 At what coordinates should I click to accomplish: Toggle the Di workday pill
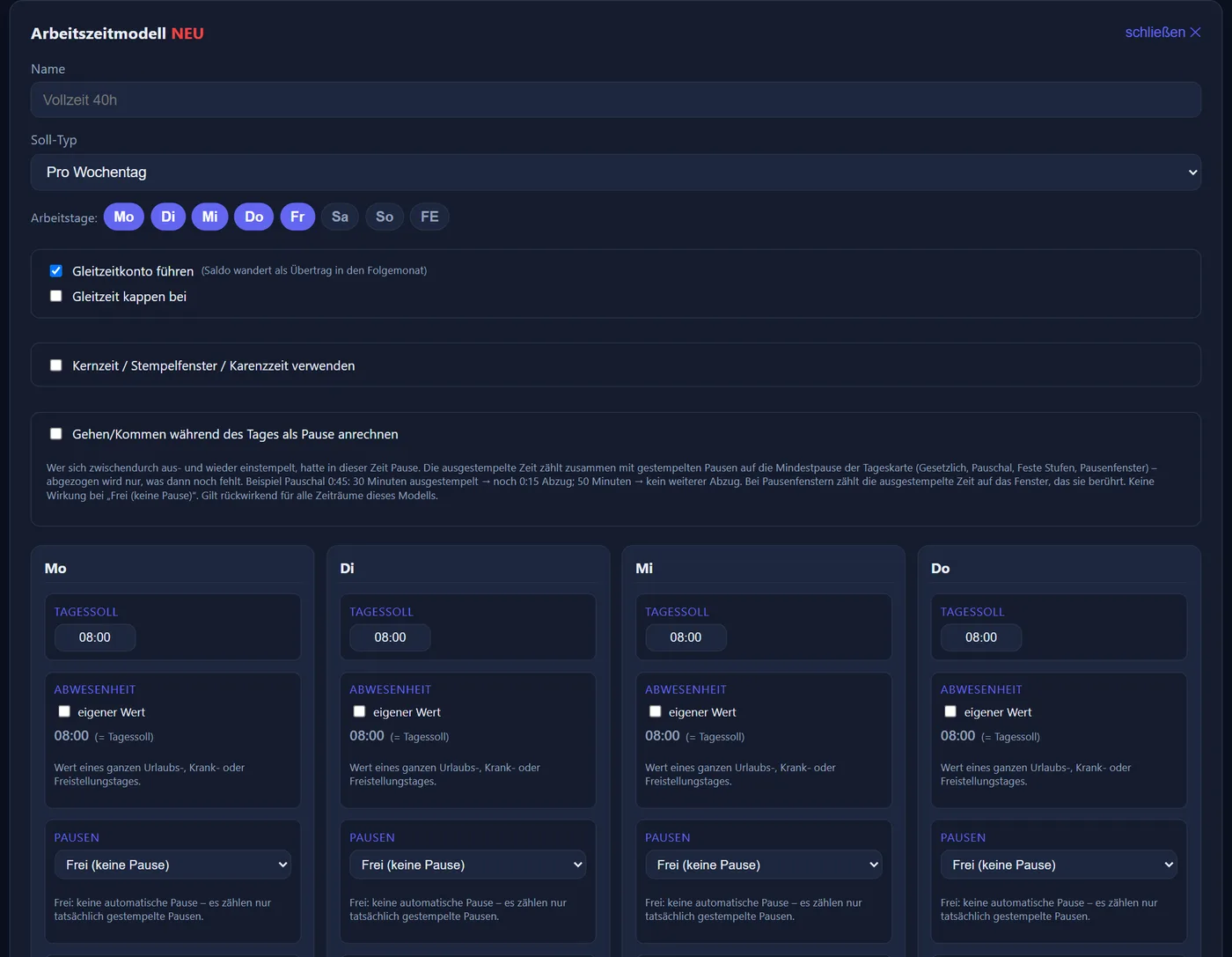(x=168, y=217)
